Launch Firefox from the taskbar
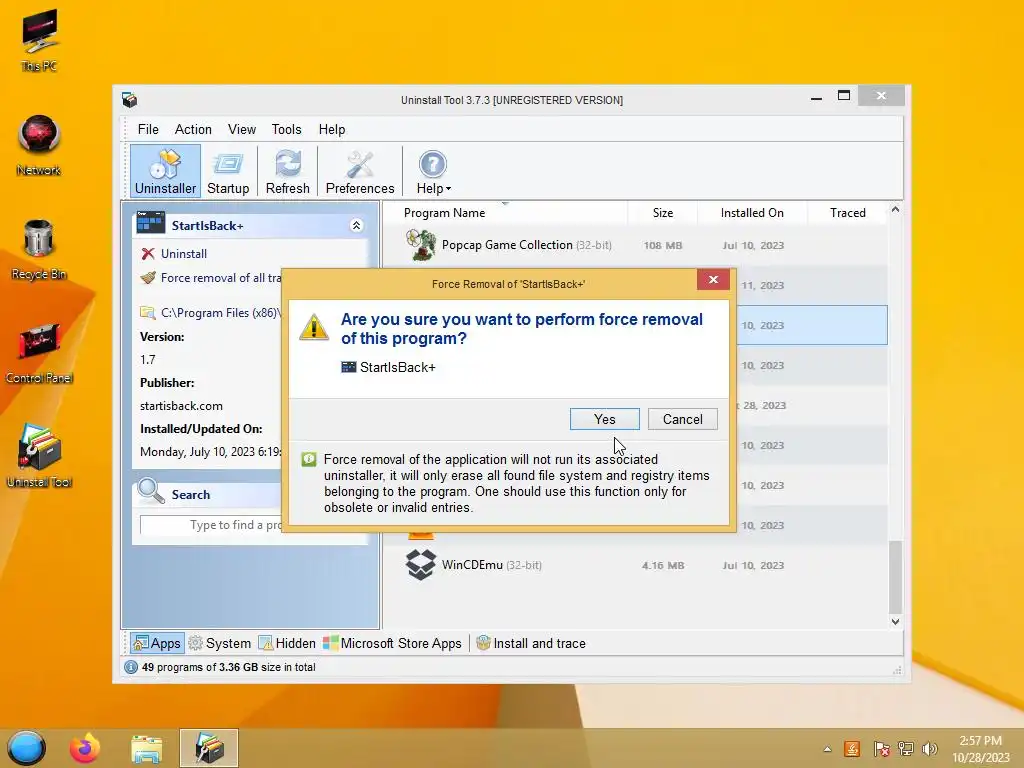 click(85, 748)
